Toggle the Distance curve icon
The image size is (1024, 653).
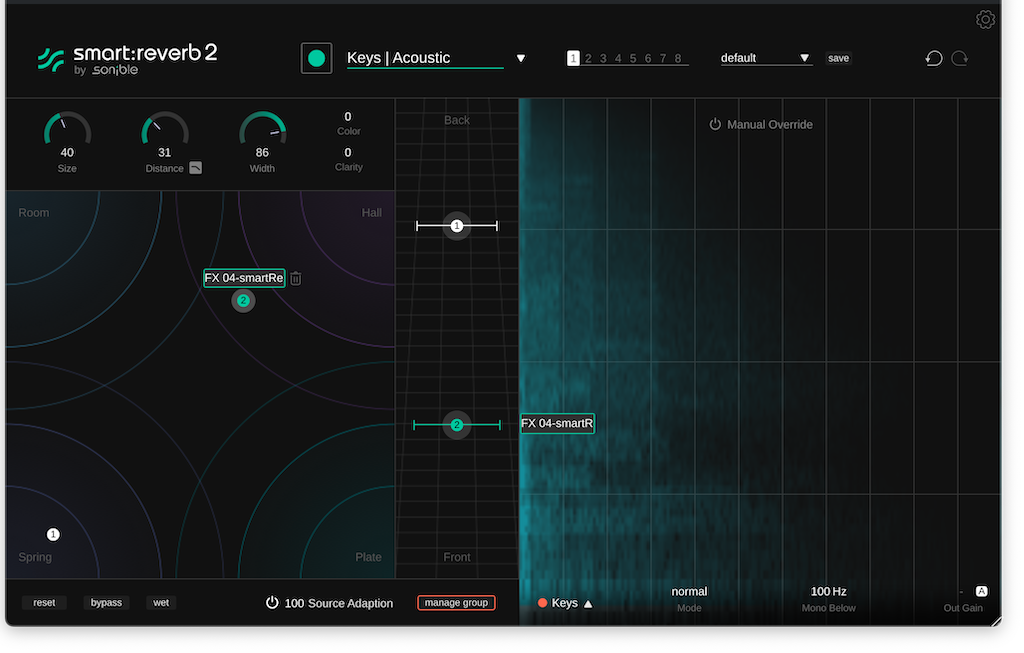tap(195, 168)
